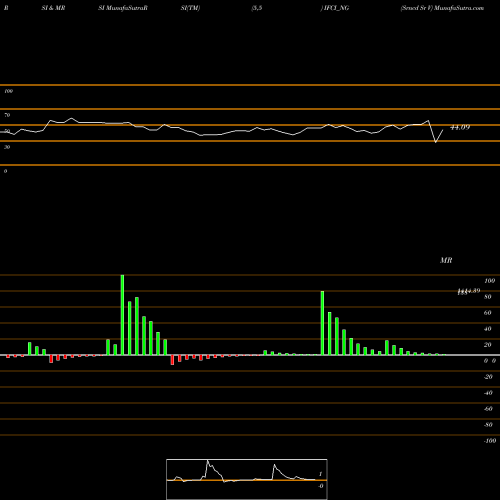500x500 pixels.
Task: Click the RSI value 44.09 label
Action: (460, 127)
